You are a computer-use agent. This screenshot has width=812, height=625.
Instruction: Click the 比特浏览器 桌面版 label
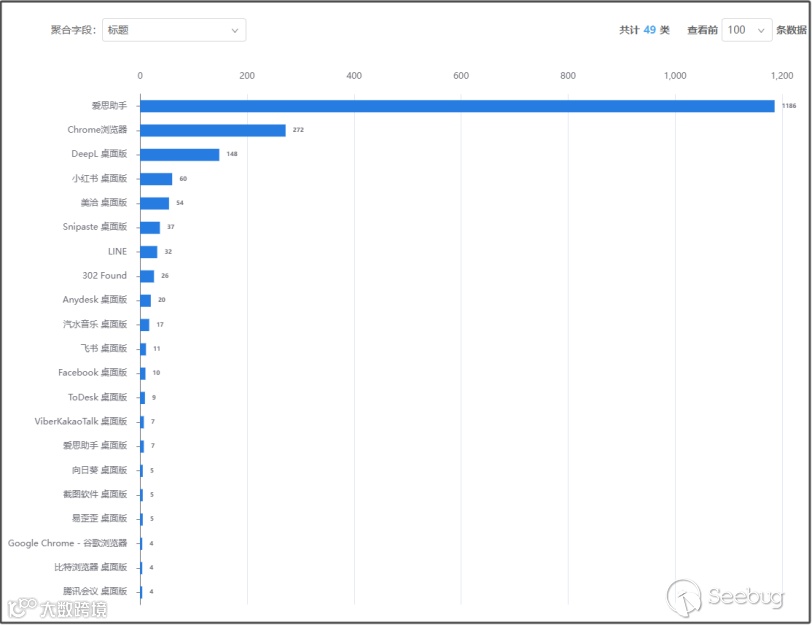pos(91,568)
